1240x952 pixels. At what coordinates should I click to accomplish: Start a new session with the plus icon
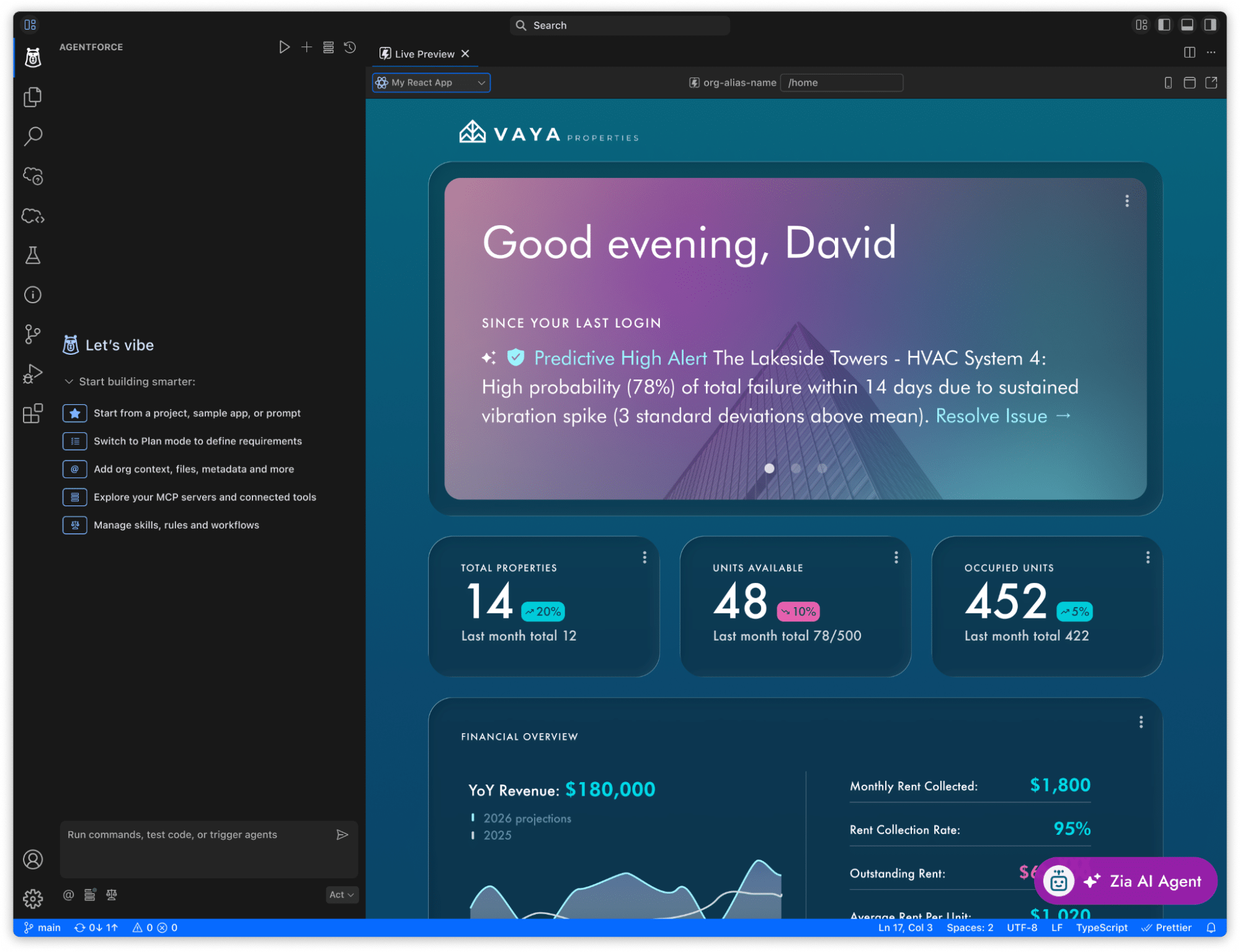pyautogui.click(x=306, y=47)
